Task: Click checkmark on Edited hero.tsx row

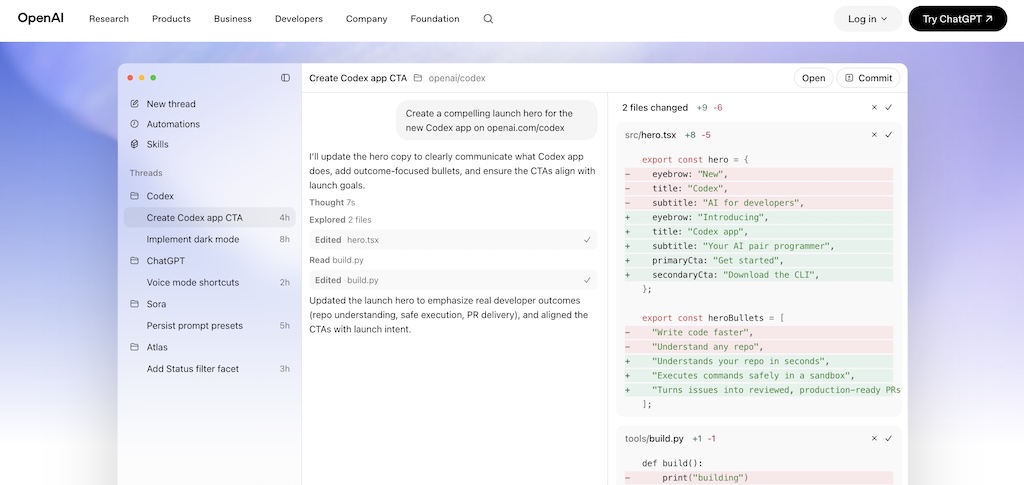Action: (x=587, y=240)
